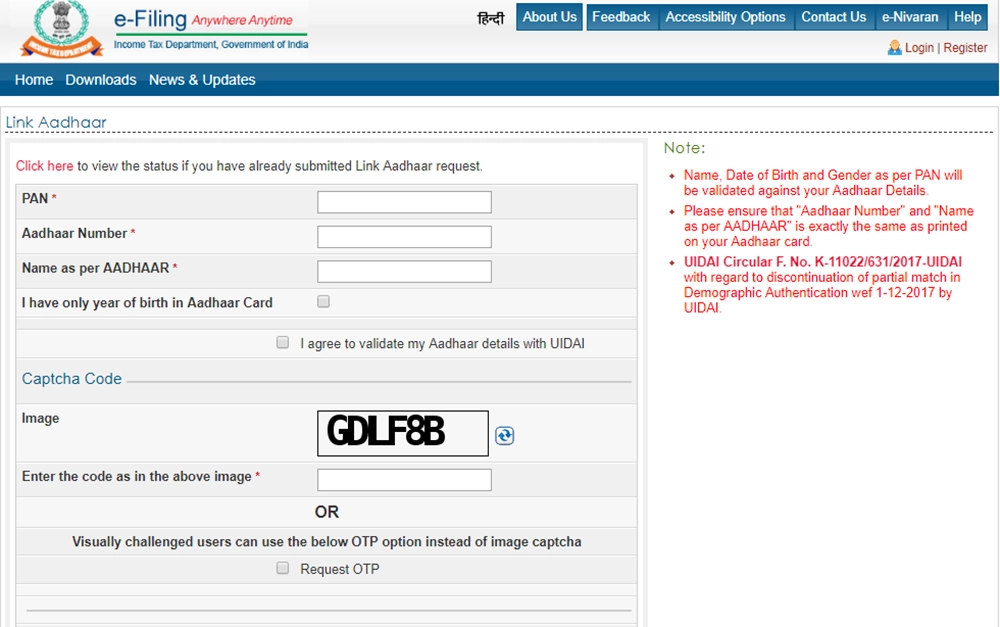This screenshot has height=627, width=1000.
Task: Refresh the captcha image icon
Action: pos(504,436)
